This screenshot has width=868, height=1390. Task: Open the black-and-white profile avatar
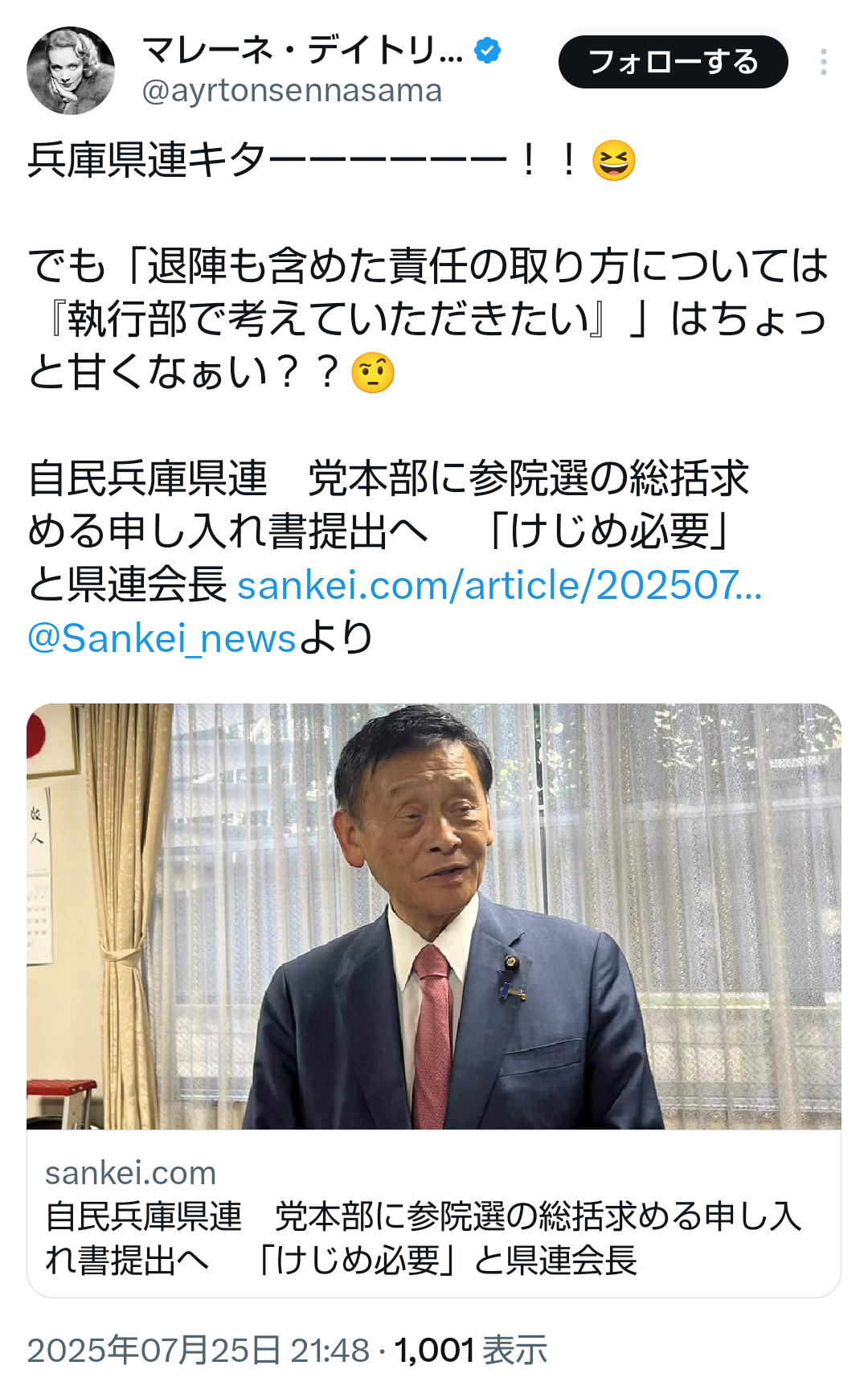pos(71,71)
